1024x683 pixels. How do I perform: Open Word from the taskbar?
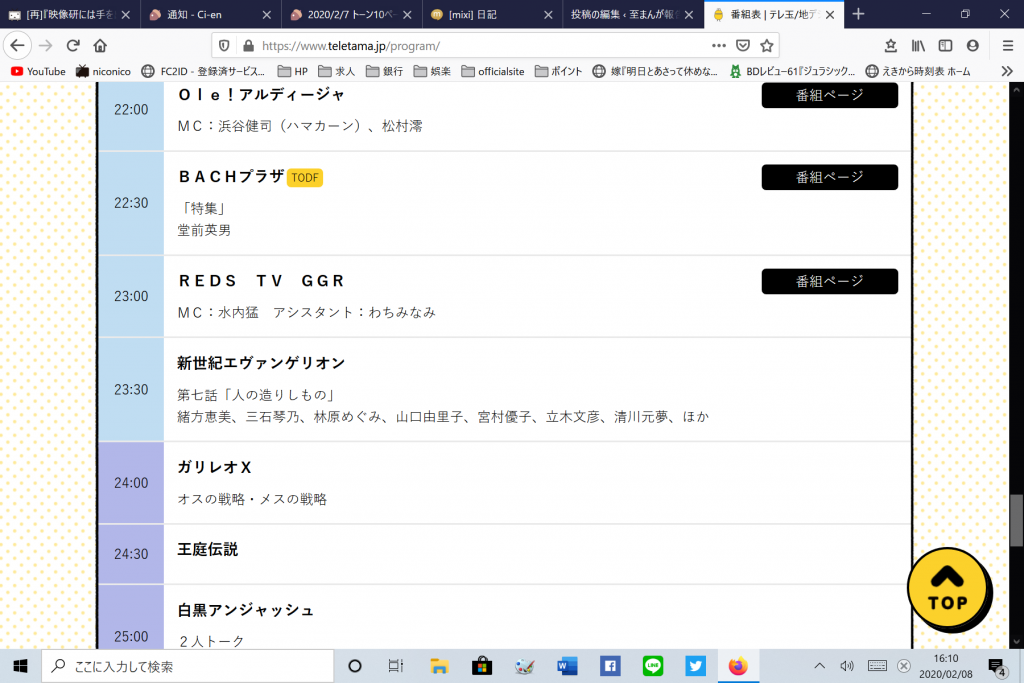click(567, 666)
